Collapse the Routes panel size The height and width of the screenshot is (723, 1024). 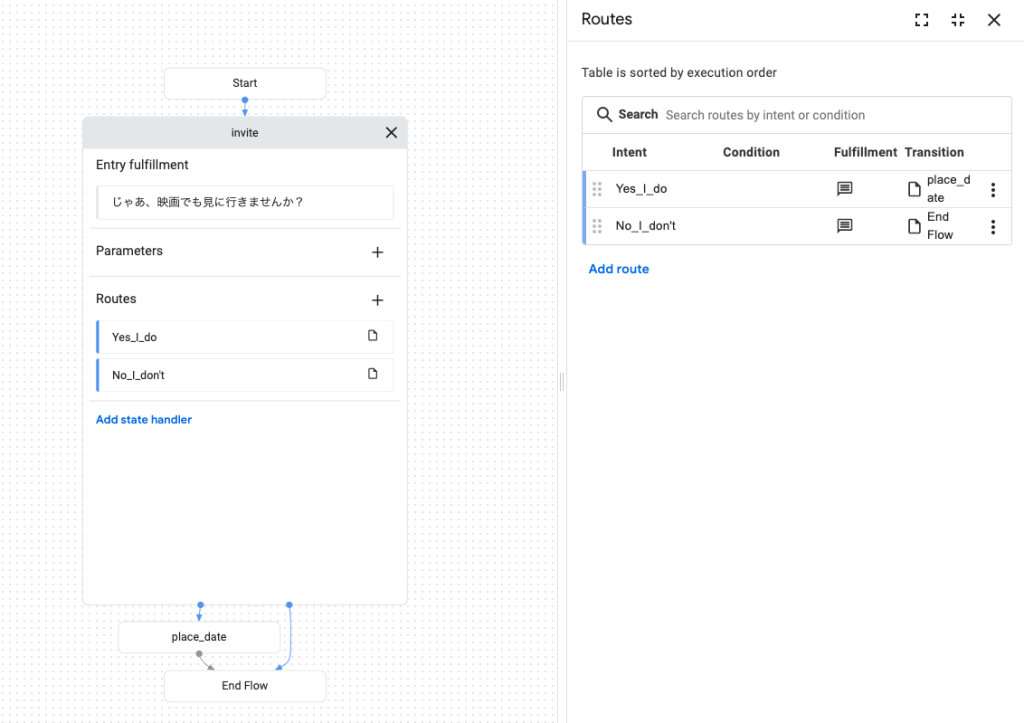[958, 20]
